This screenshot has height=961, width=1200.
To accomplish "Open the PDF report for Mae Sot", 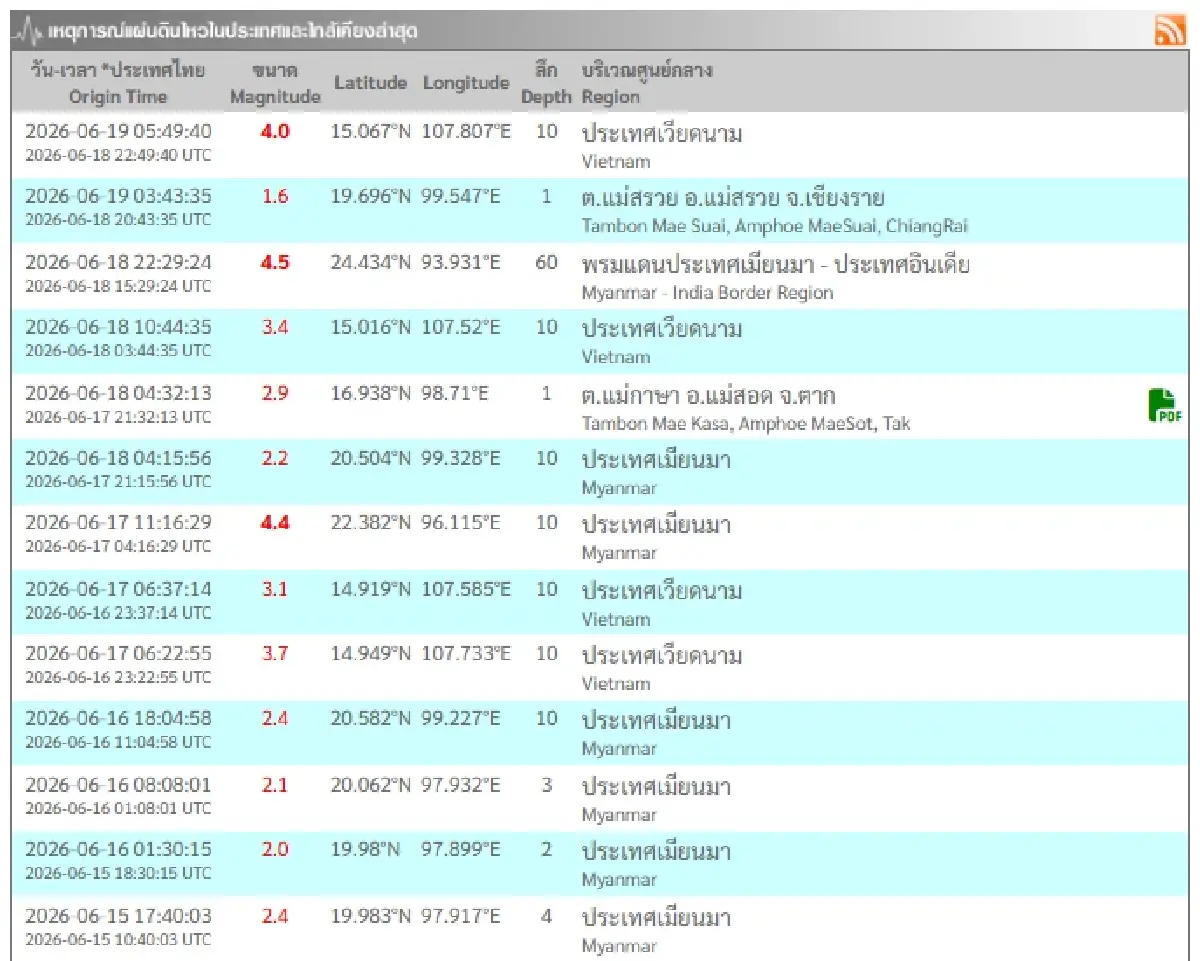I will (x=1164, y=406).
